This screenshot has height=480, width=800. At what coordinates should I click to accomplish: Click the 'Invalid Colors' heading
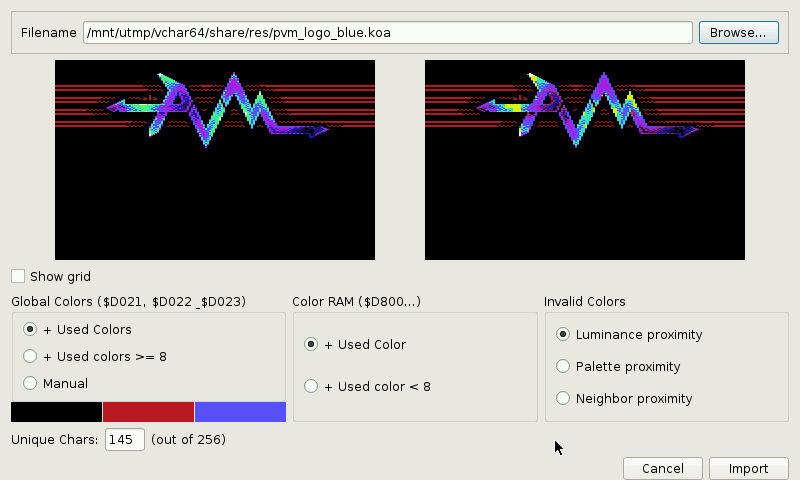pyautogui.click(x=585, y=301)
